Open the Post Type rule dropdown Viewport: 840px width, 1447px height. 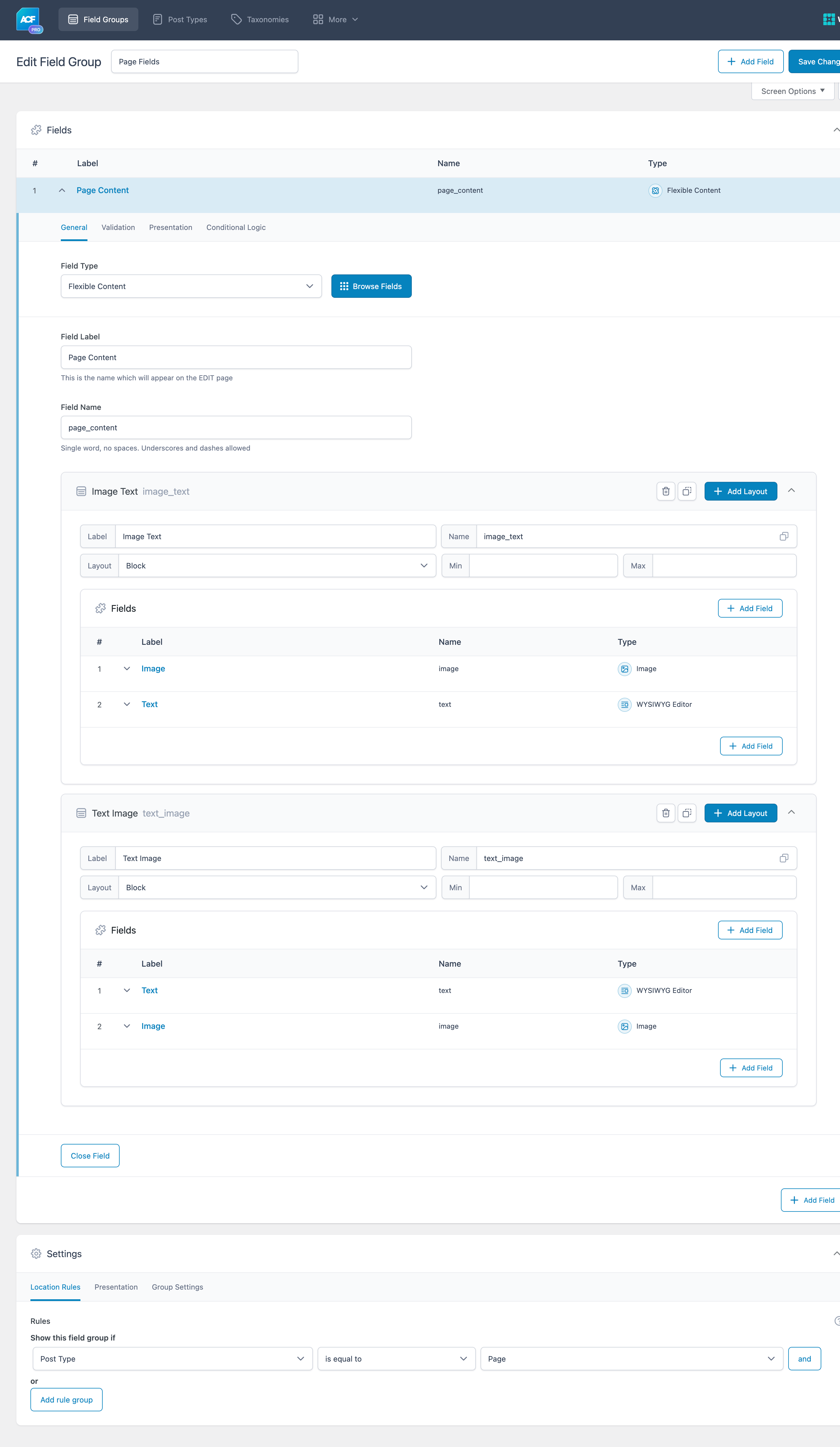(172, 1359)
